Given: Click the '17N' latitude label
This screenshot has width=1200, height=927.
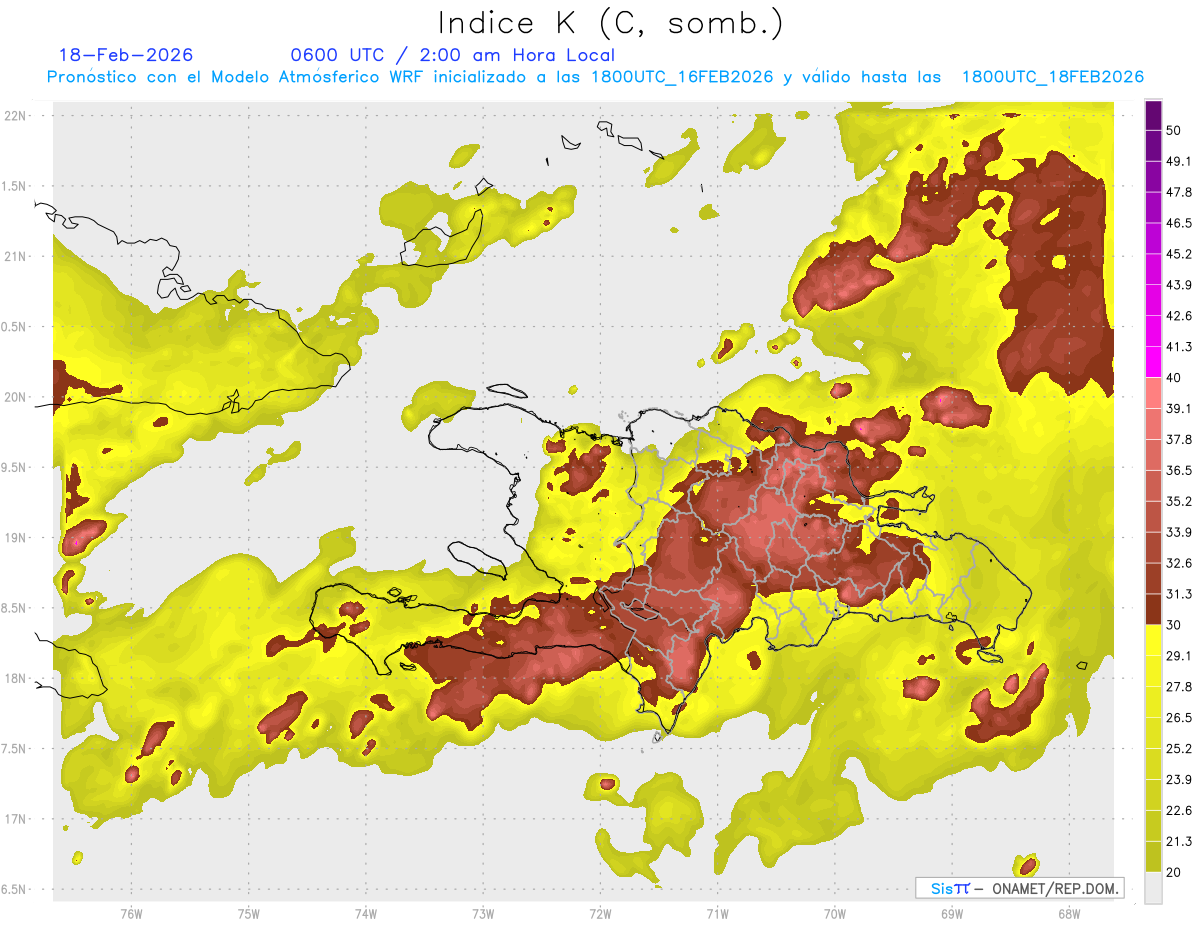Looking at the screenshot, I should point(17,819).
